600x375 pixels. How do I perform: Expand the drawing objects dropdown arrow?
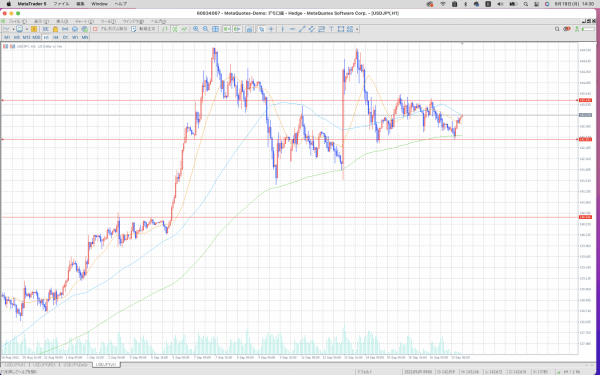[358, 29]
